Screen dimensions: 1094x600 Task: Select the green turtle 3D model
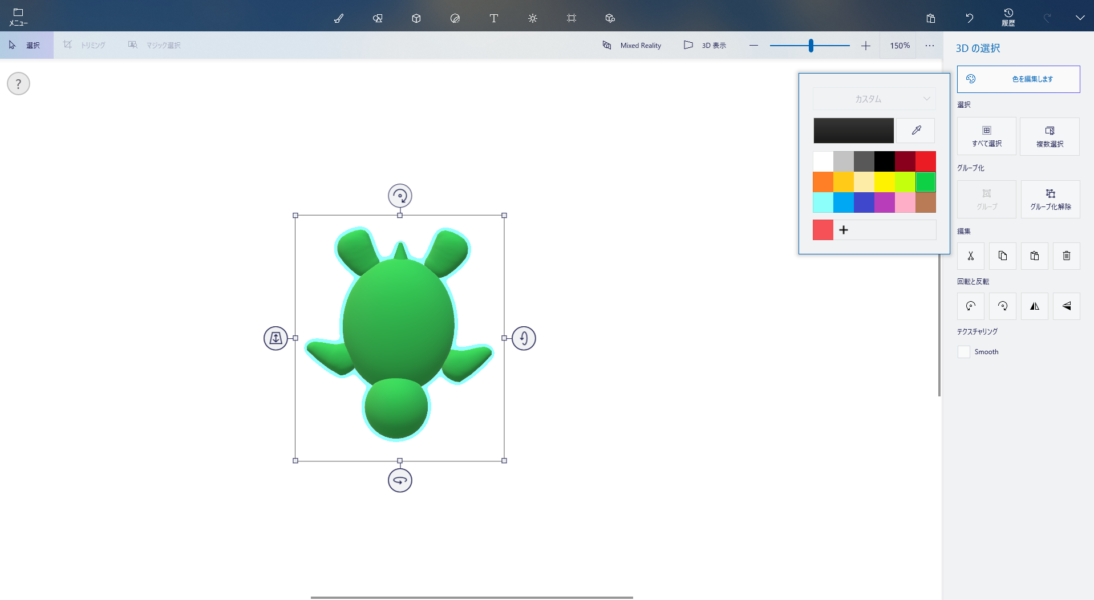click(x=399, y=333)
